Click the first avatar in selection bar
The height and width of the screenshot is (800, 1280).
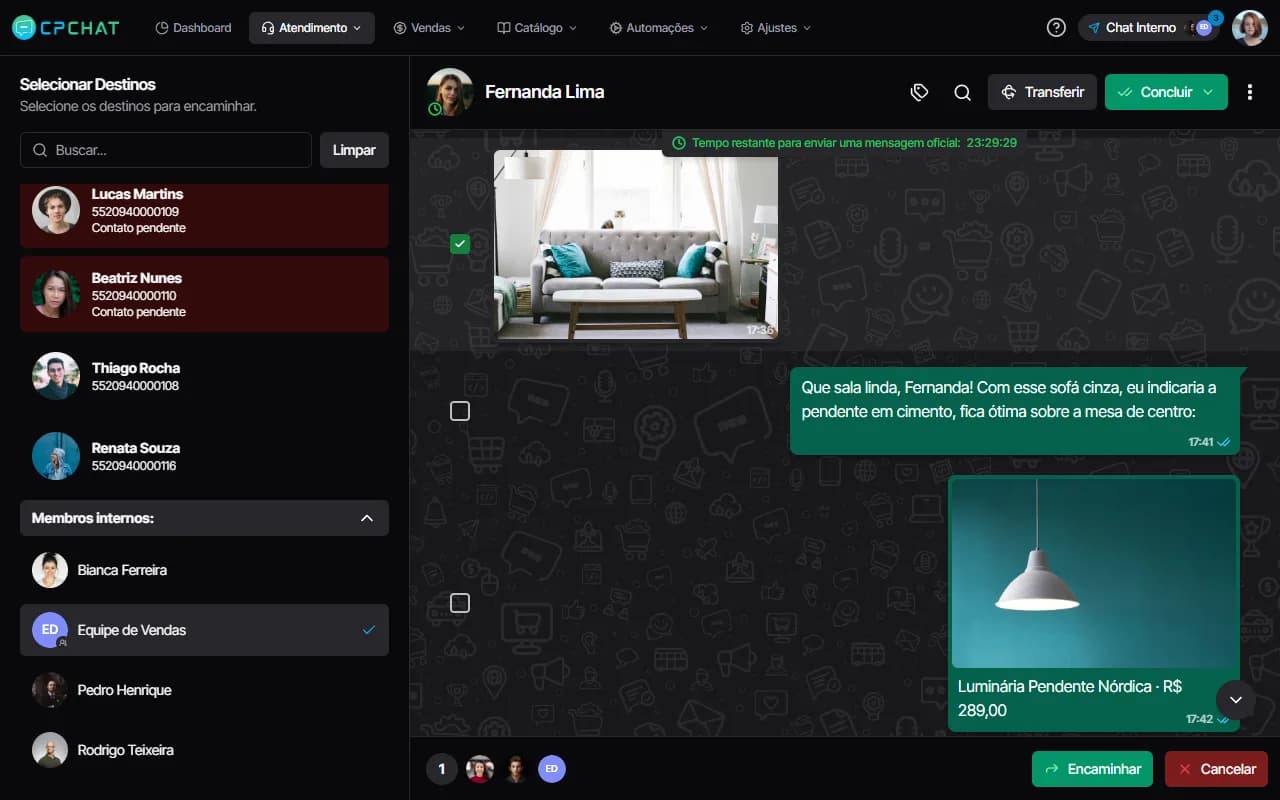480,769
